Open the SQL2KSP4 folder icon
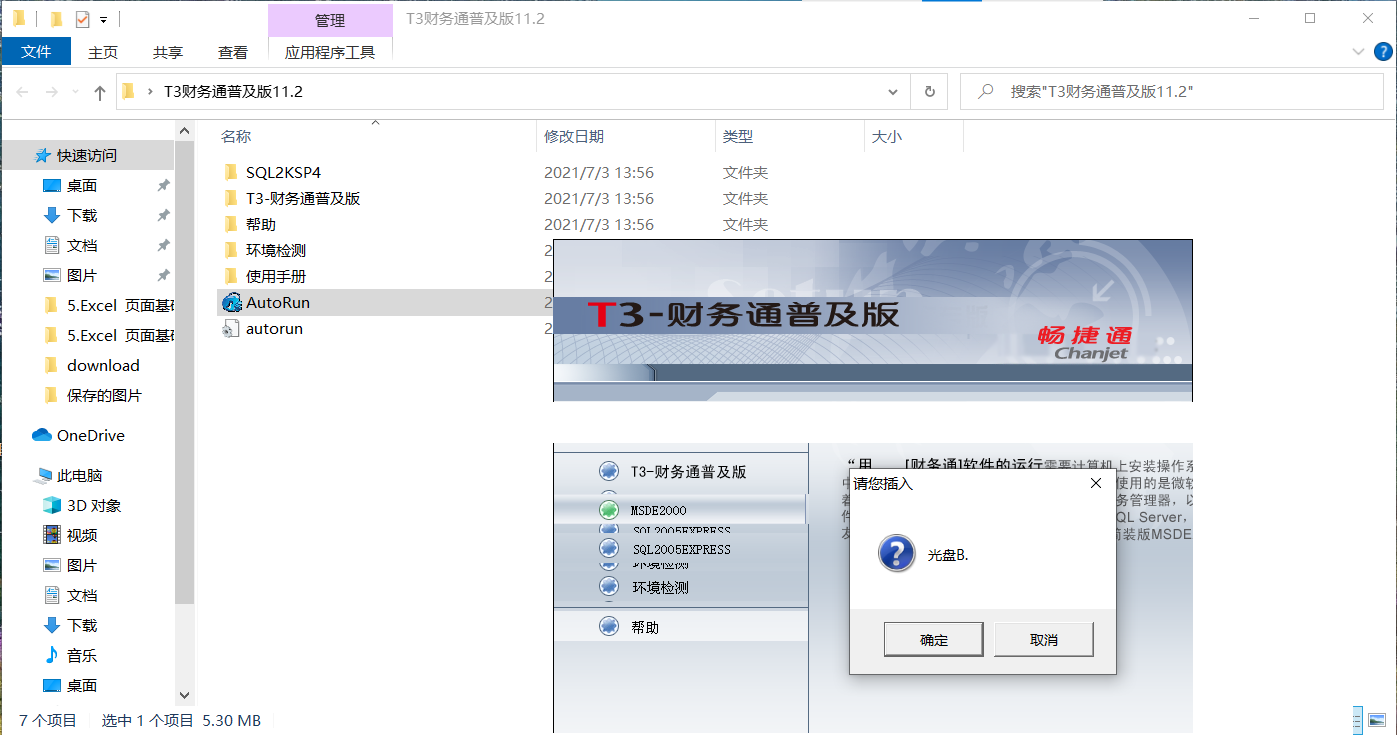 coord(232,172)
